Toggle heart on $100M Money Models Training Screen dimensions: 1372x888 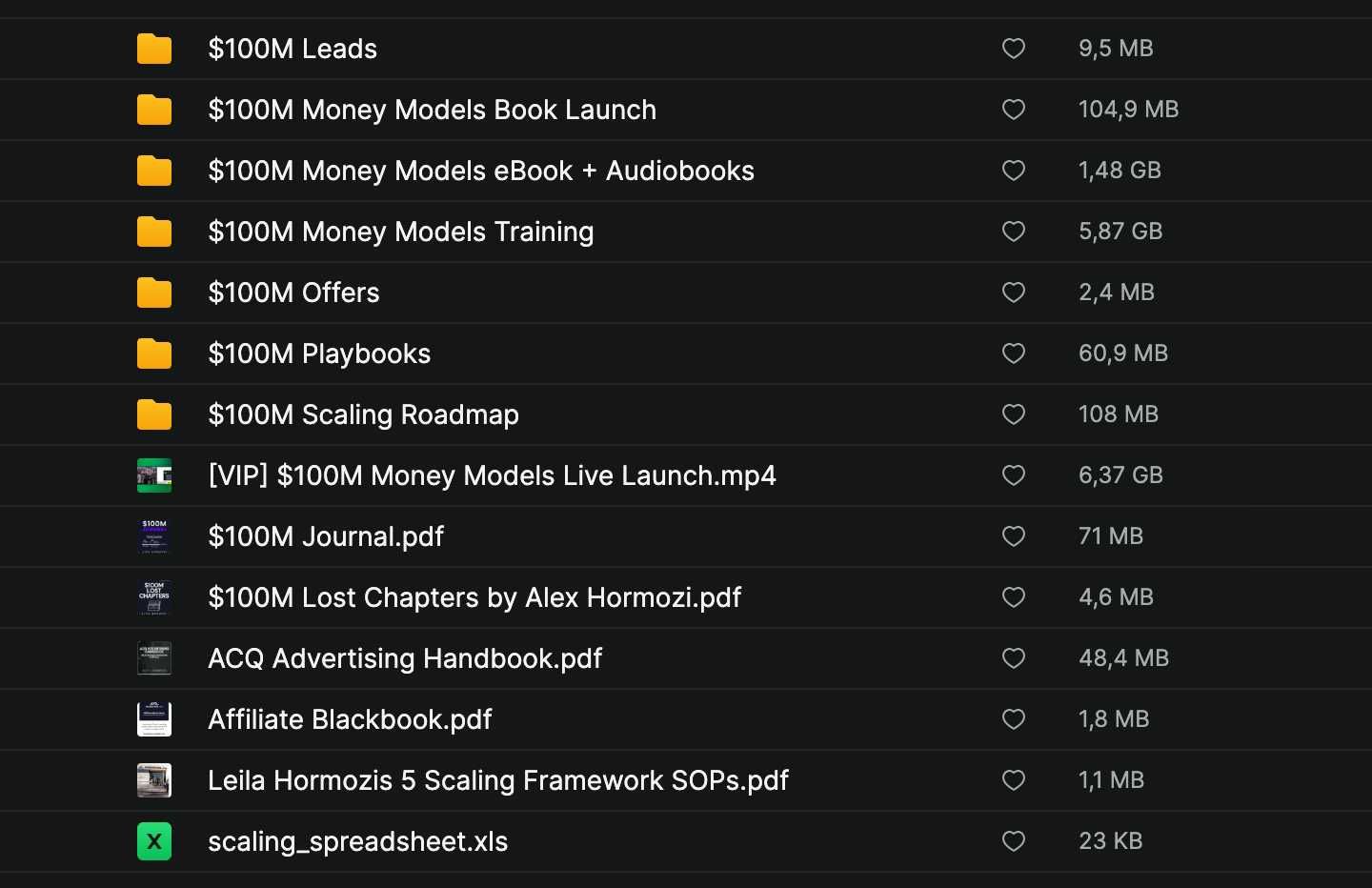point(1014,232)
